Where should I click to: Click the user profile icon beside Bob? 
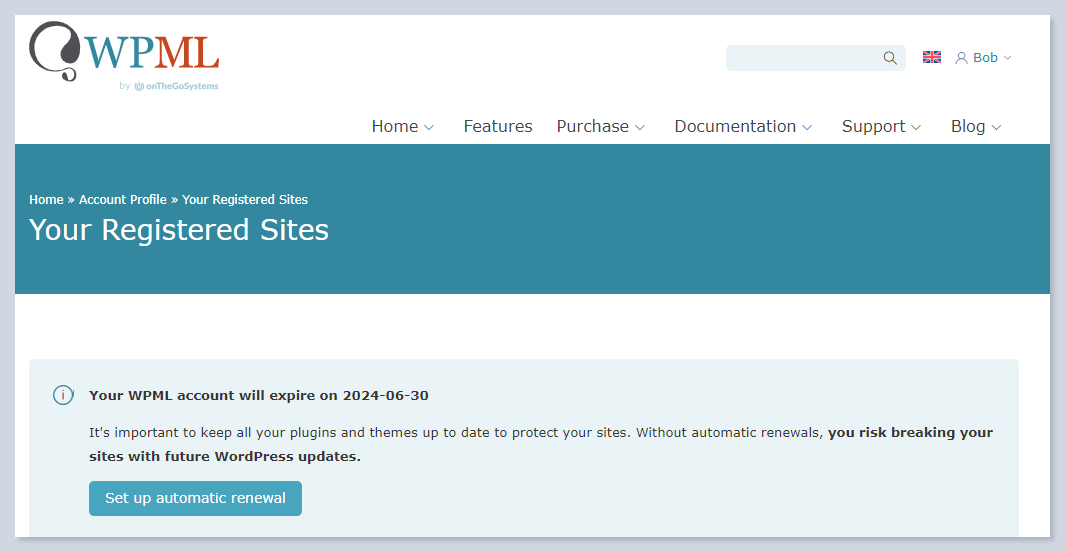(x=961, y=58)
